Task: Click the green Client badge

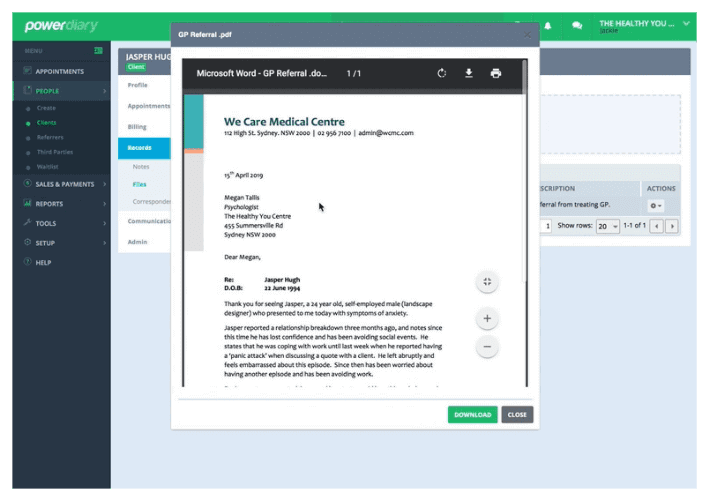Action: pyautogui.click(x=136, y=67)
